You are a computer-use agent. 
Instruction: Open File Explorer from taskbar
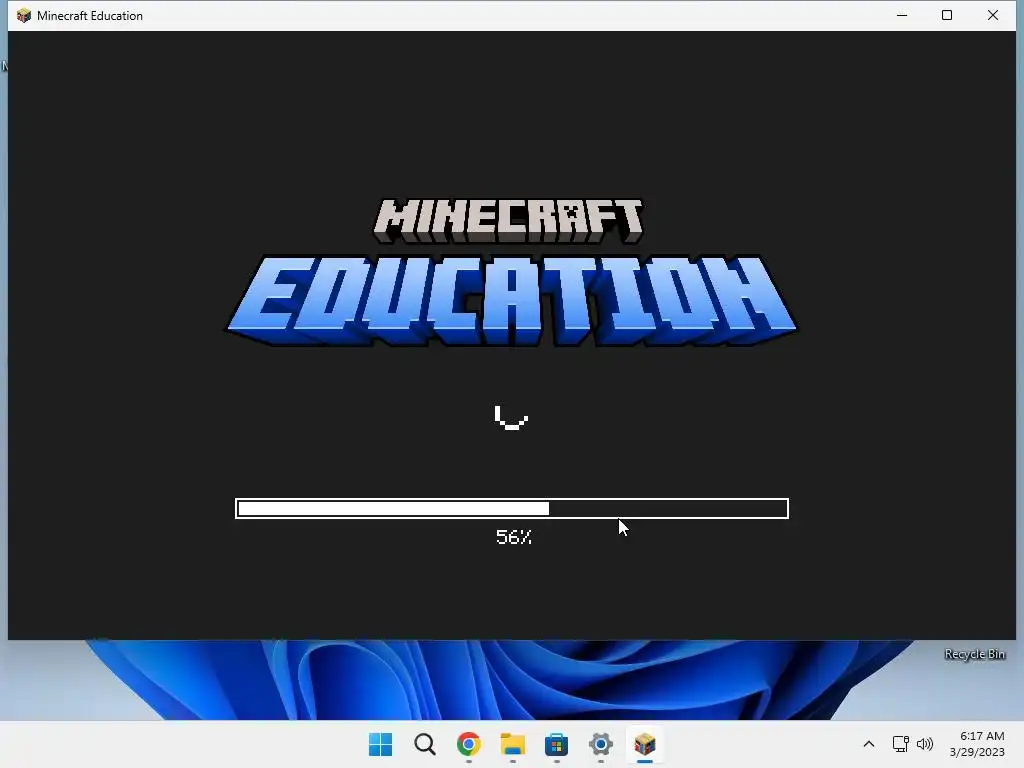[x=513, y=744]
